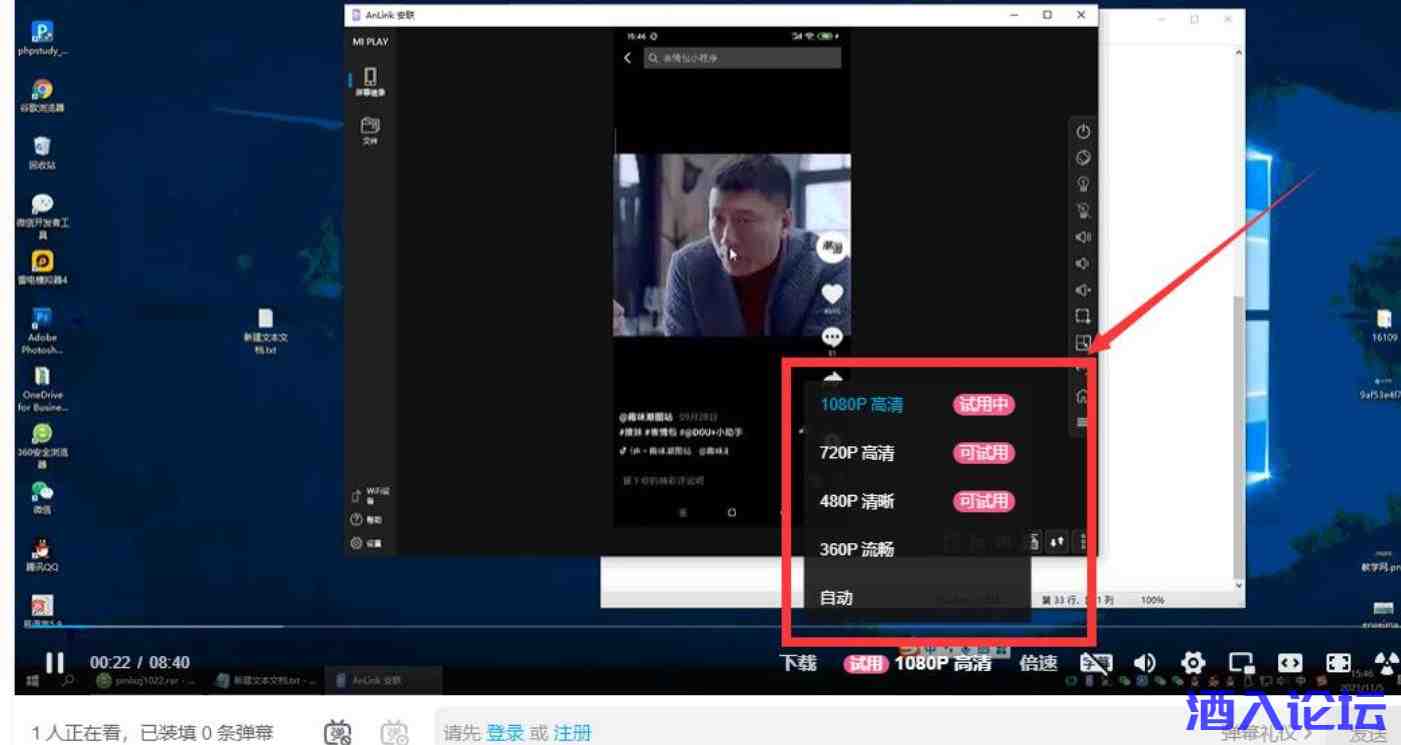Click the home icon in AnLink toolbar
Viewport: 1401px width, 745px height.
(x=1082, y=396)
